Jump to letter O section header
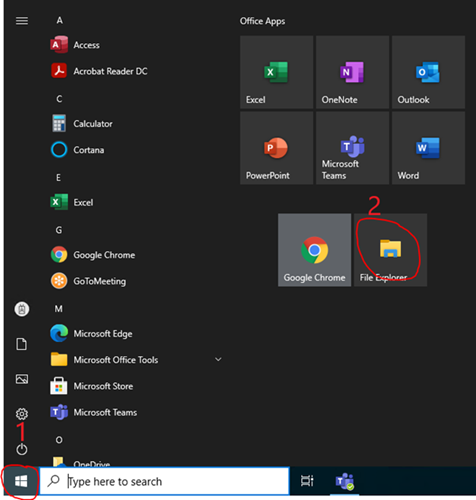Screen dimensions: 476x500 [59, 440]
